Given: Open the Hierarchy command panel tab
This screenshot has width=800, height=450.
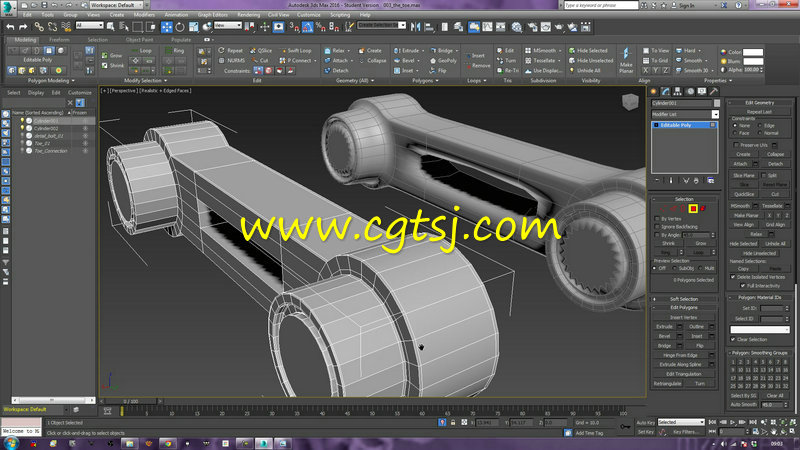Looking at the screenshot, I should coord(678,91).
